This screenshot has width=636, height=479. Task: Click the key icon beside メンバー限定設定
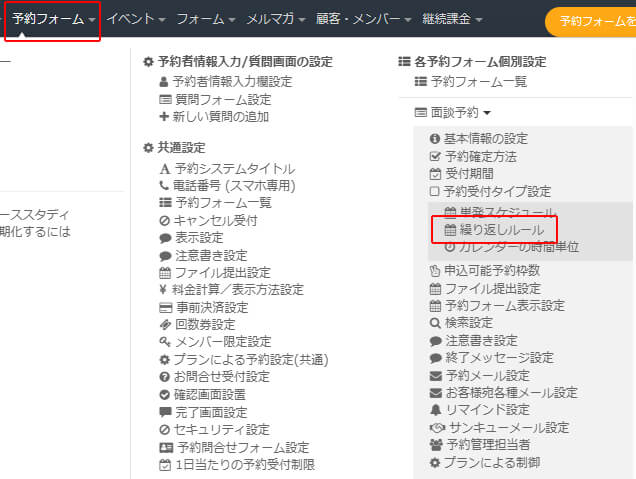pos(165,342)
